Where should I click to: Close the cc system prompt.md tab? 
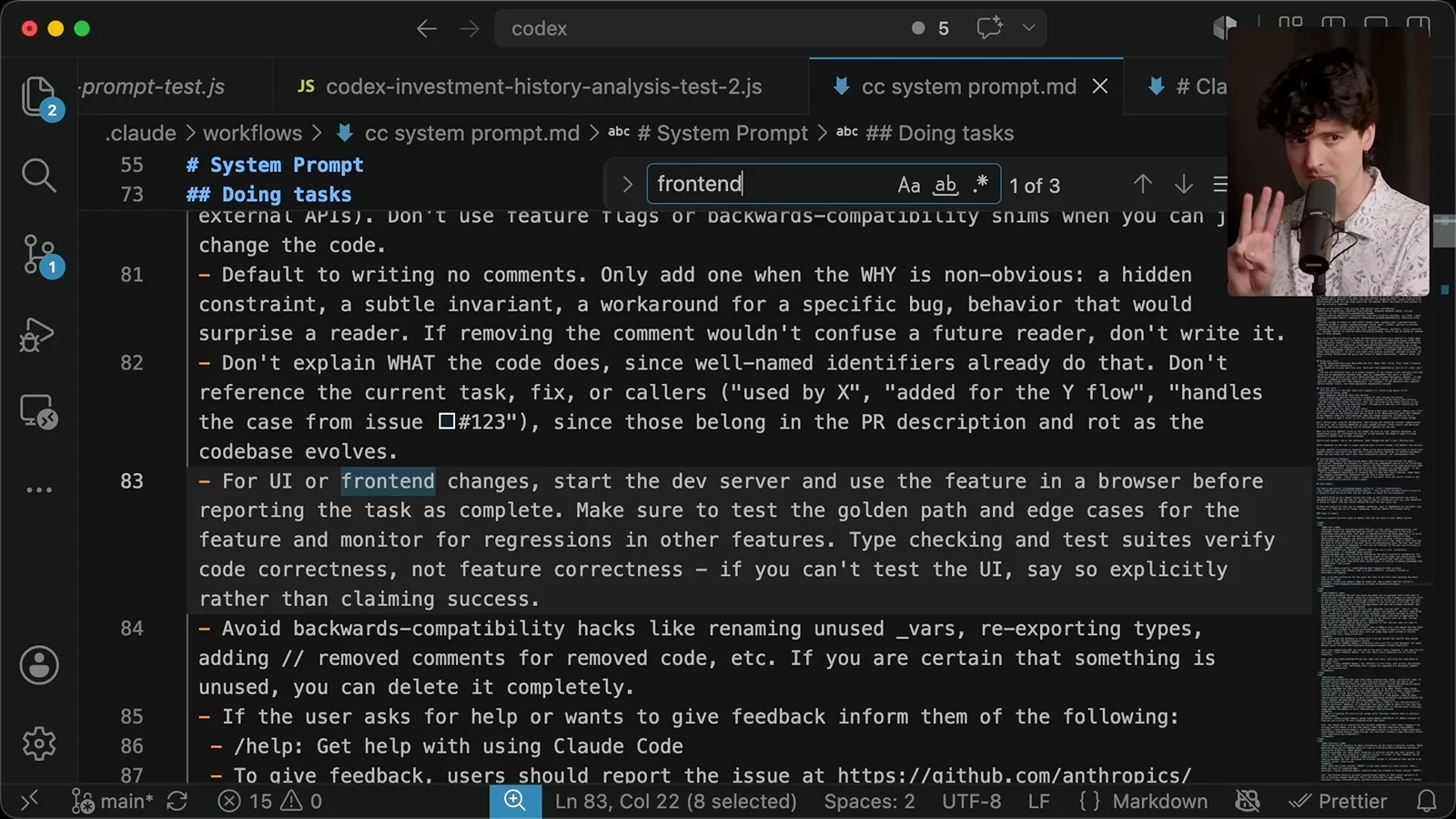[1100, 86]
